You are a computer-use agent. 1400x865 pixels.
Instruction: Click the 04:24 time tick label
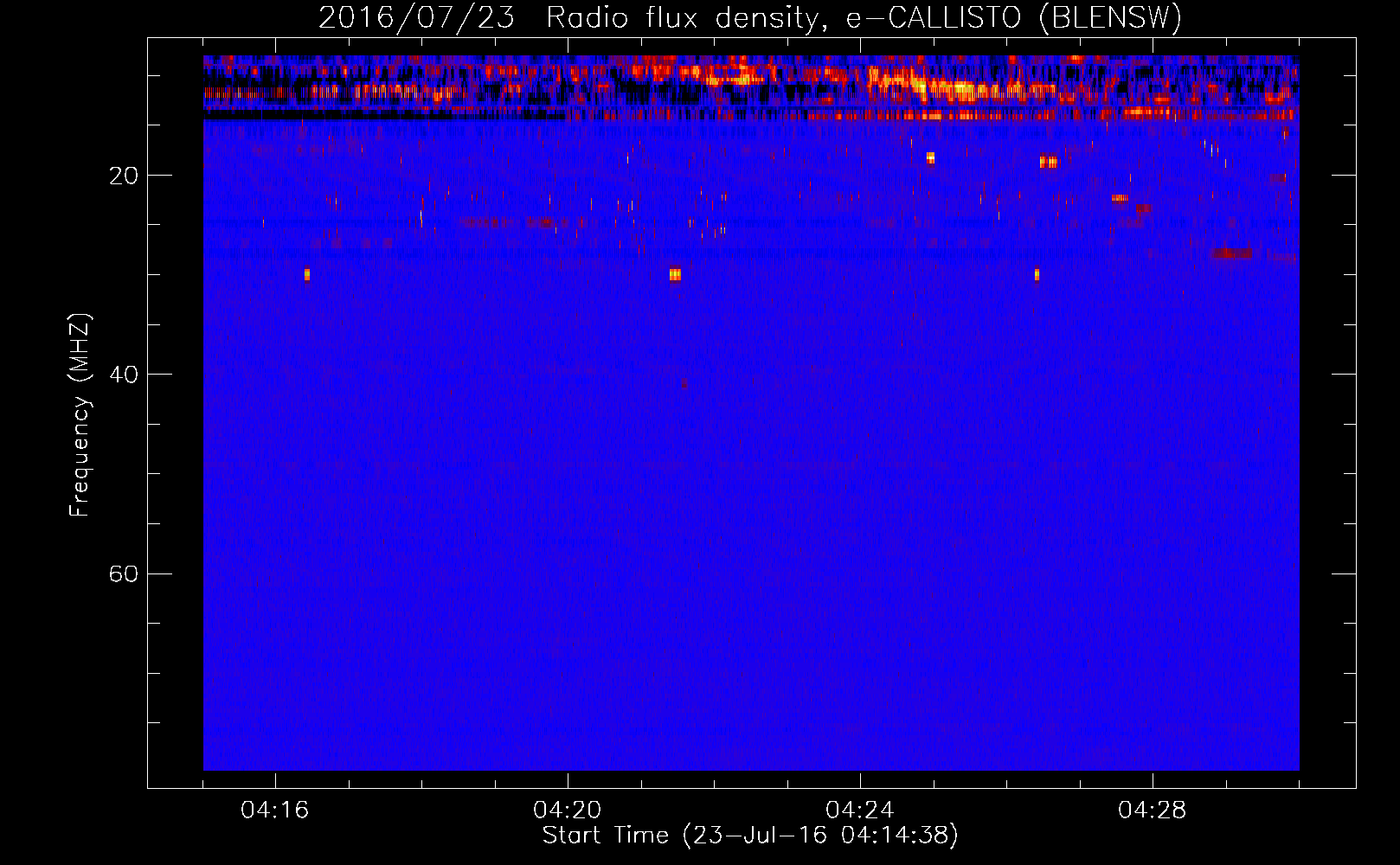(x=860, y=811)
